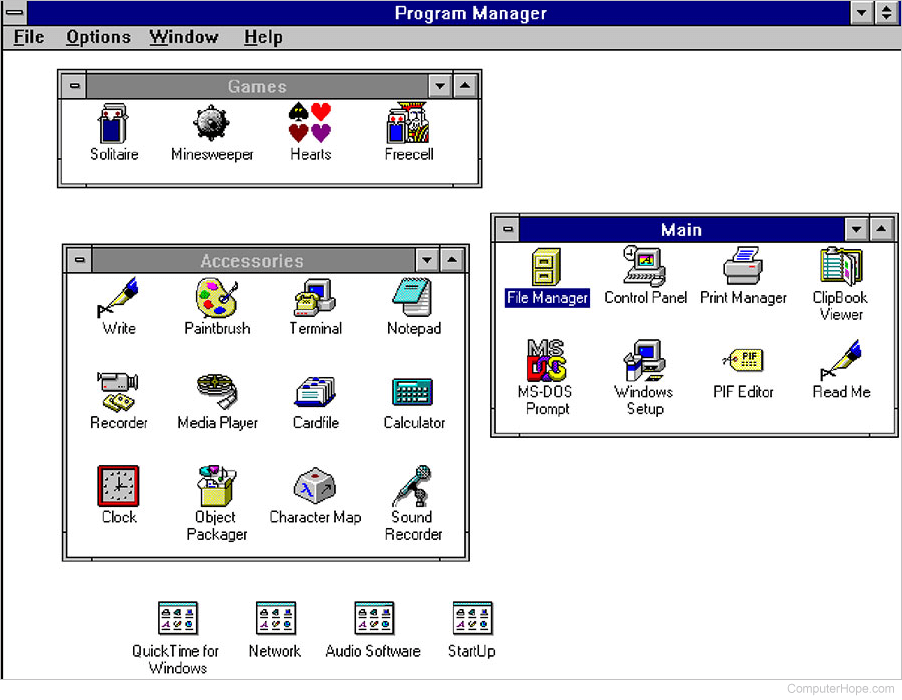The width and height of the screenshot is (902, 700).
Task: Select the Recorder camera icon in Accessories
Action: pos(118,392)
